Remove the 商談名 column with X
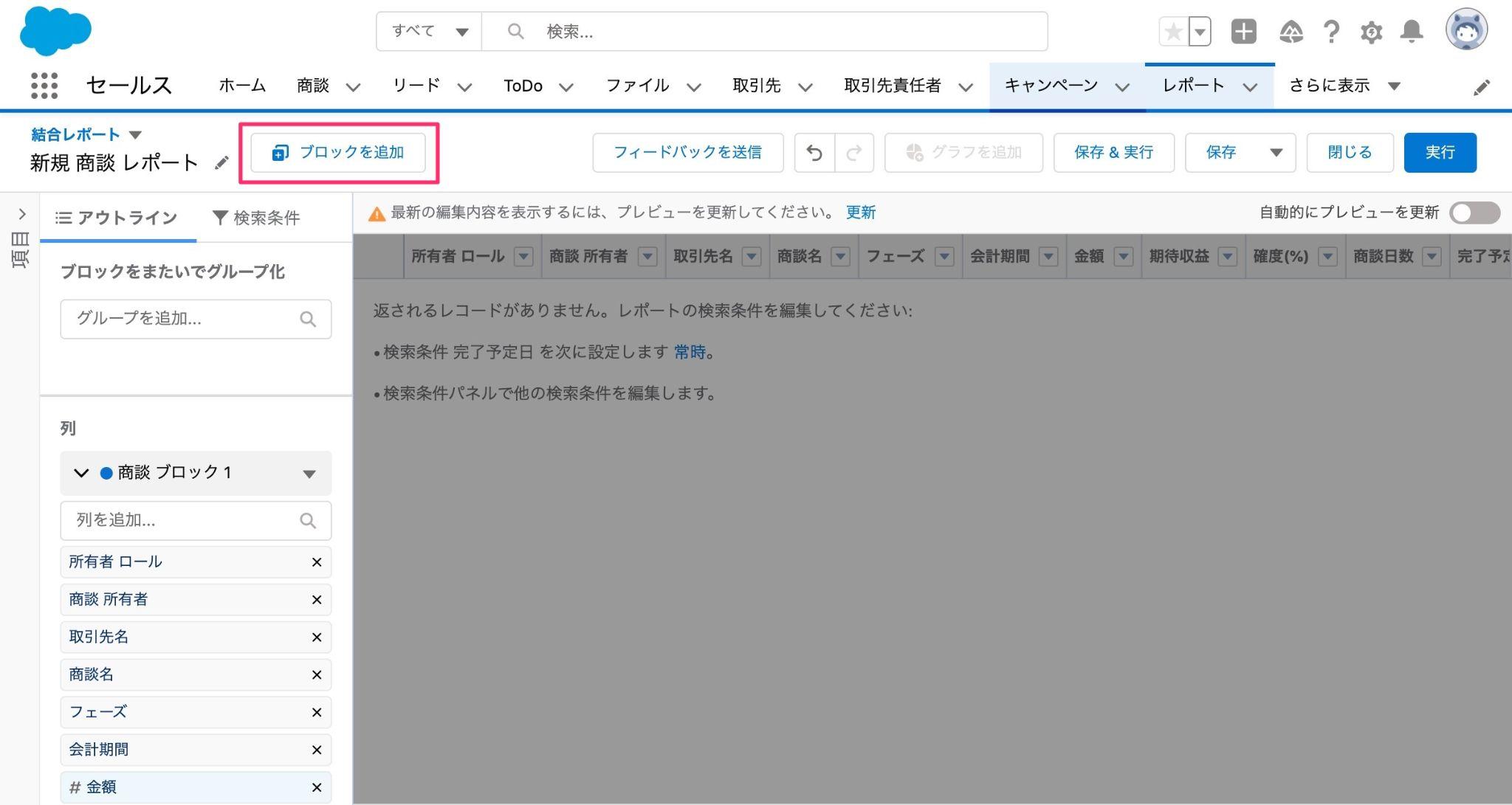Screen dimensions: 1512x805 coord(316,674)
